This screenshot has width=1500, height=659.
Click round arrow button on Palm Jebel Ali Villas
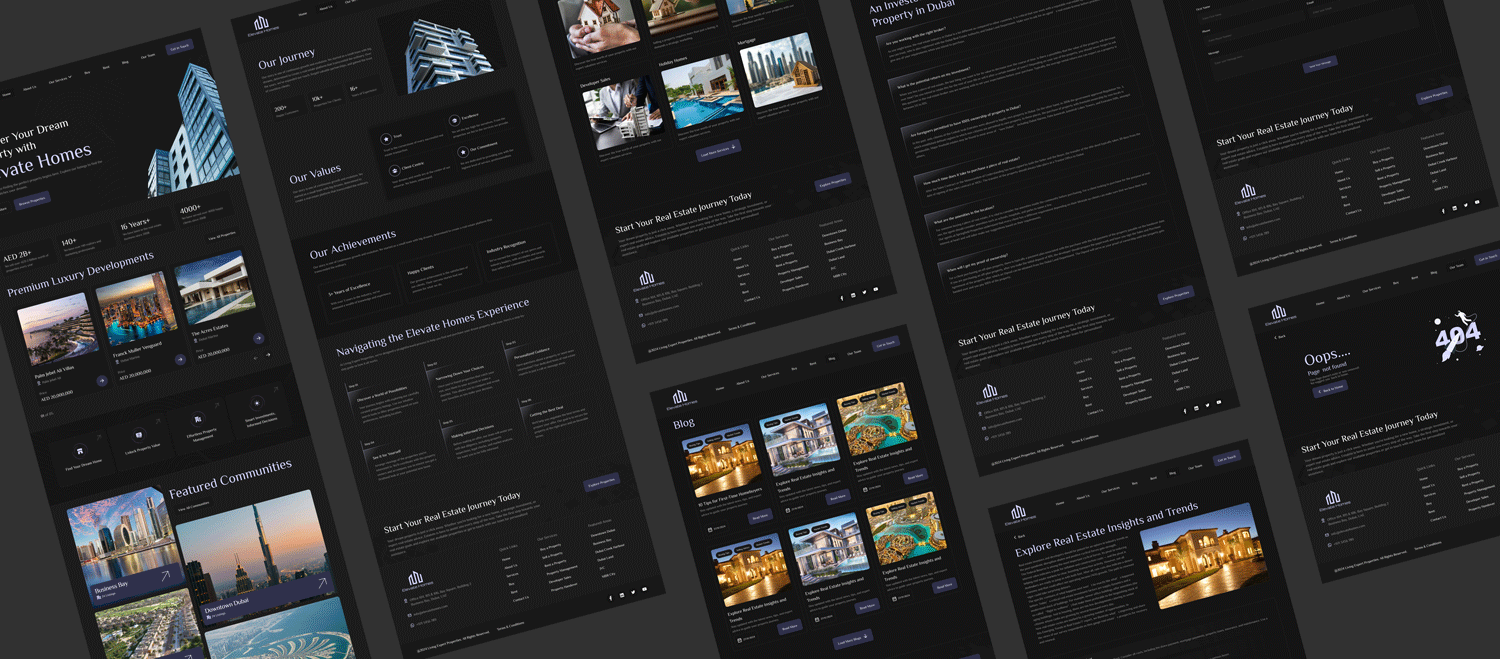pyautogui.click(x=102, y=380)
